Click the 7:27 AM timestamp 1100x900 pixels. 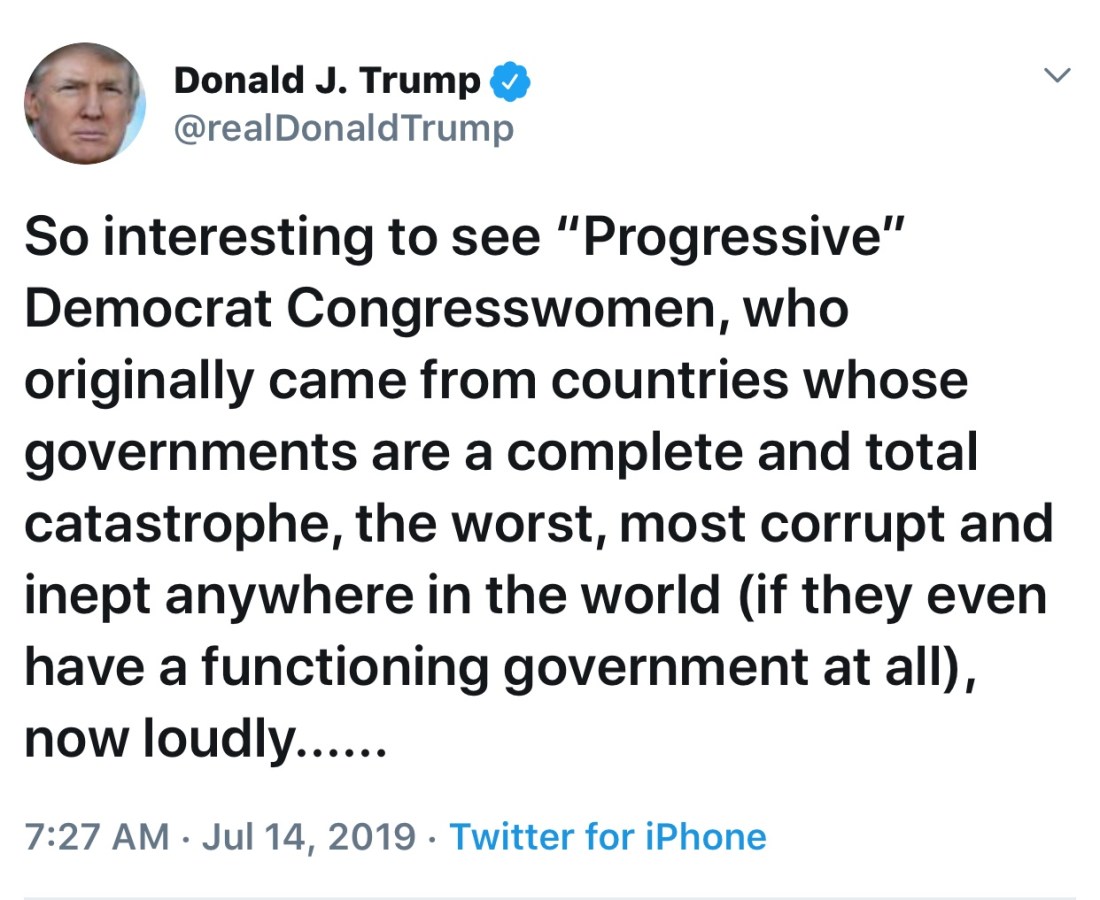pyautogui.click(x=96, y=836)
